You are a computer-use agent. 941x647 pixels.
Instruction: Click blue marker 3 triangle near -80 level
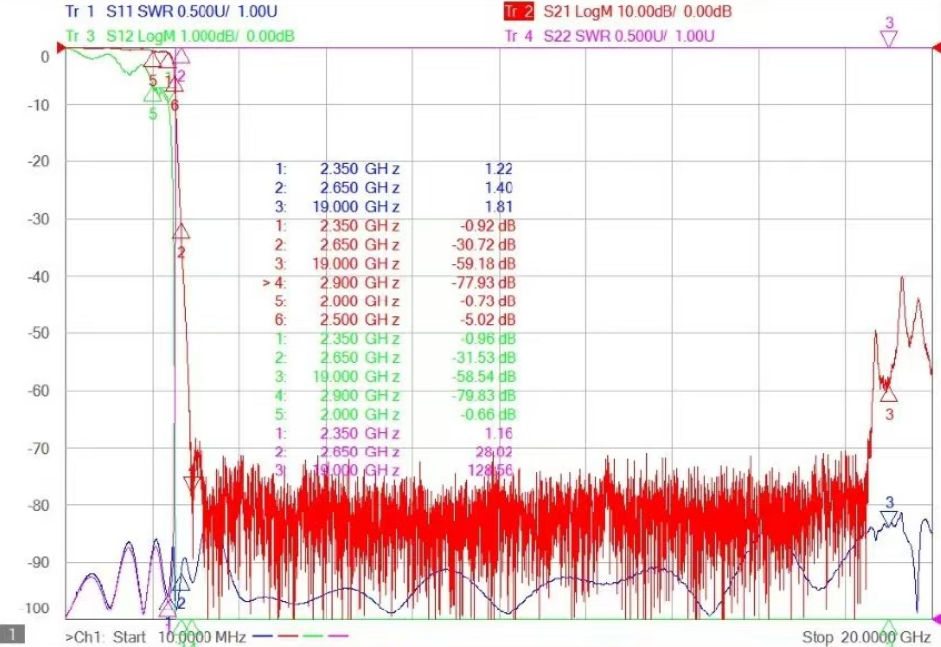coord(889,519)
